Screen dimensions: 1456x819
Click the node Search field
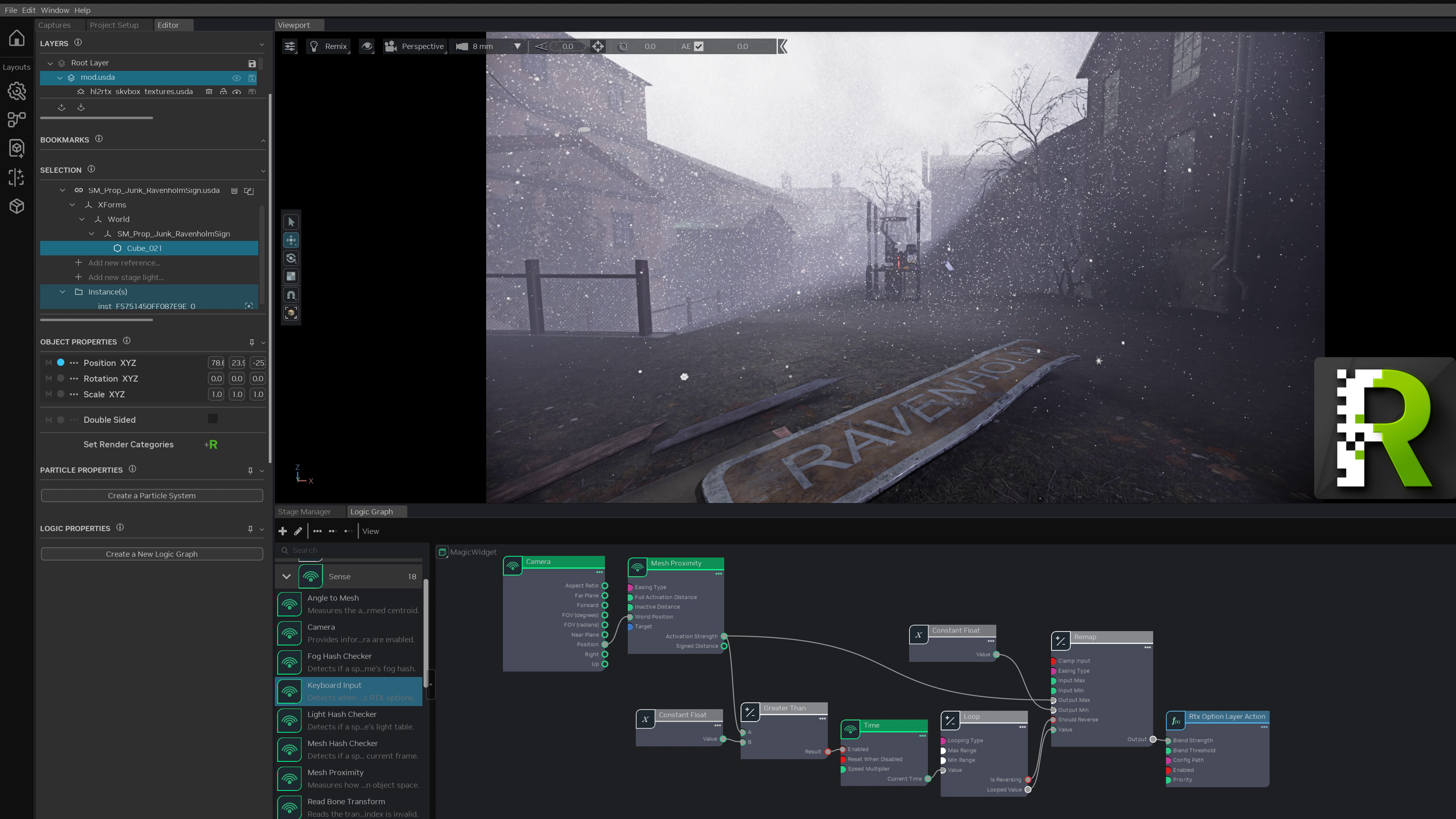point(353,551)
